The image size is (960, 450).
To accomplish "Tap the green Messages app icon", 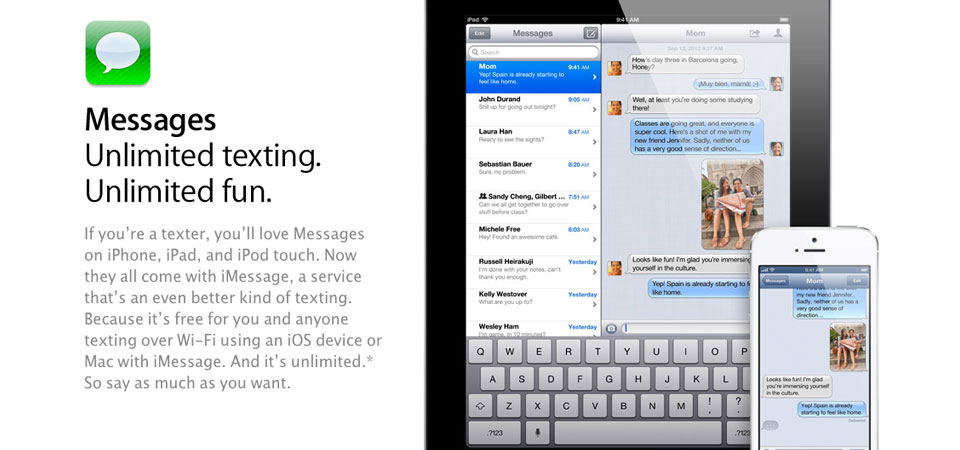I will (x=118, y=53).
